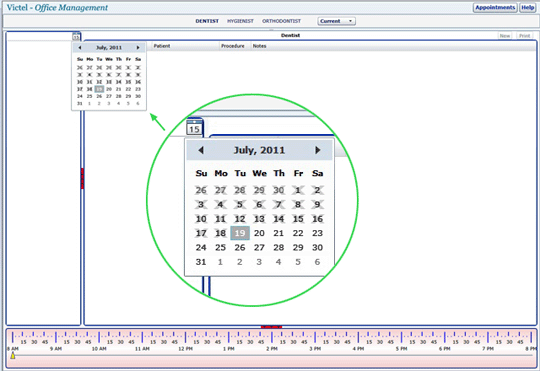Go to previous month in small date picker
The image size is (540, 371).
80,48
